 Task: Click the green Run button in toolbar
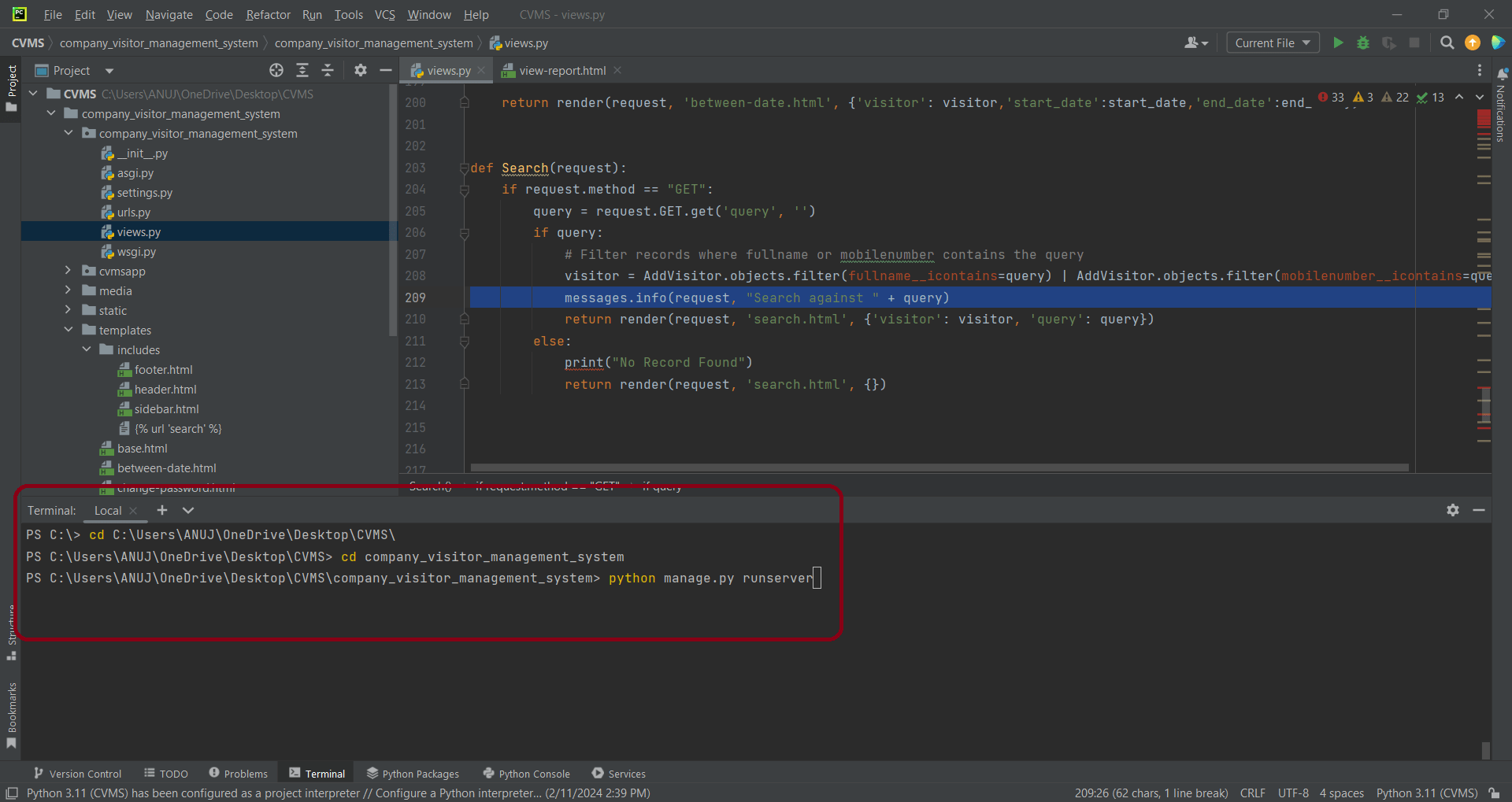[x=1337, y=43]
